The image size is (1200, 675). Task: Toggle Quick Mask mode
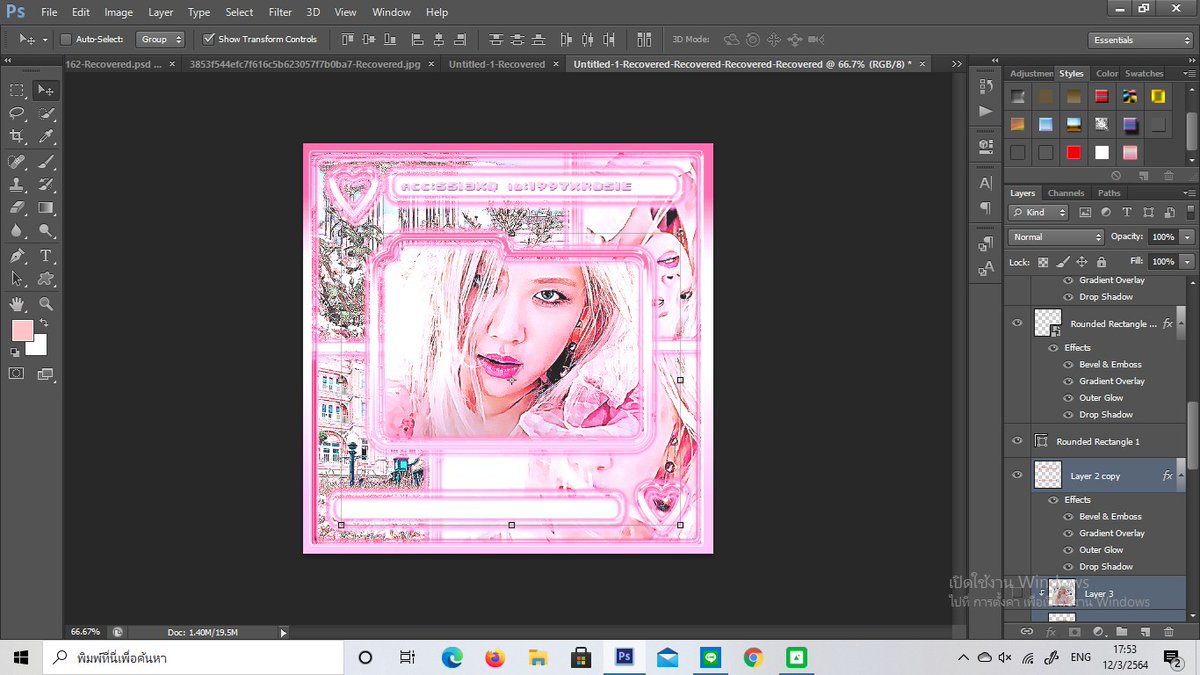[x=17, y=374]
